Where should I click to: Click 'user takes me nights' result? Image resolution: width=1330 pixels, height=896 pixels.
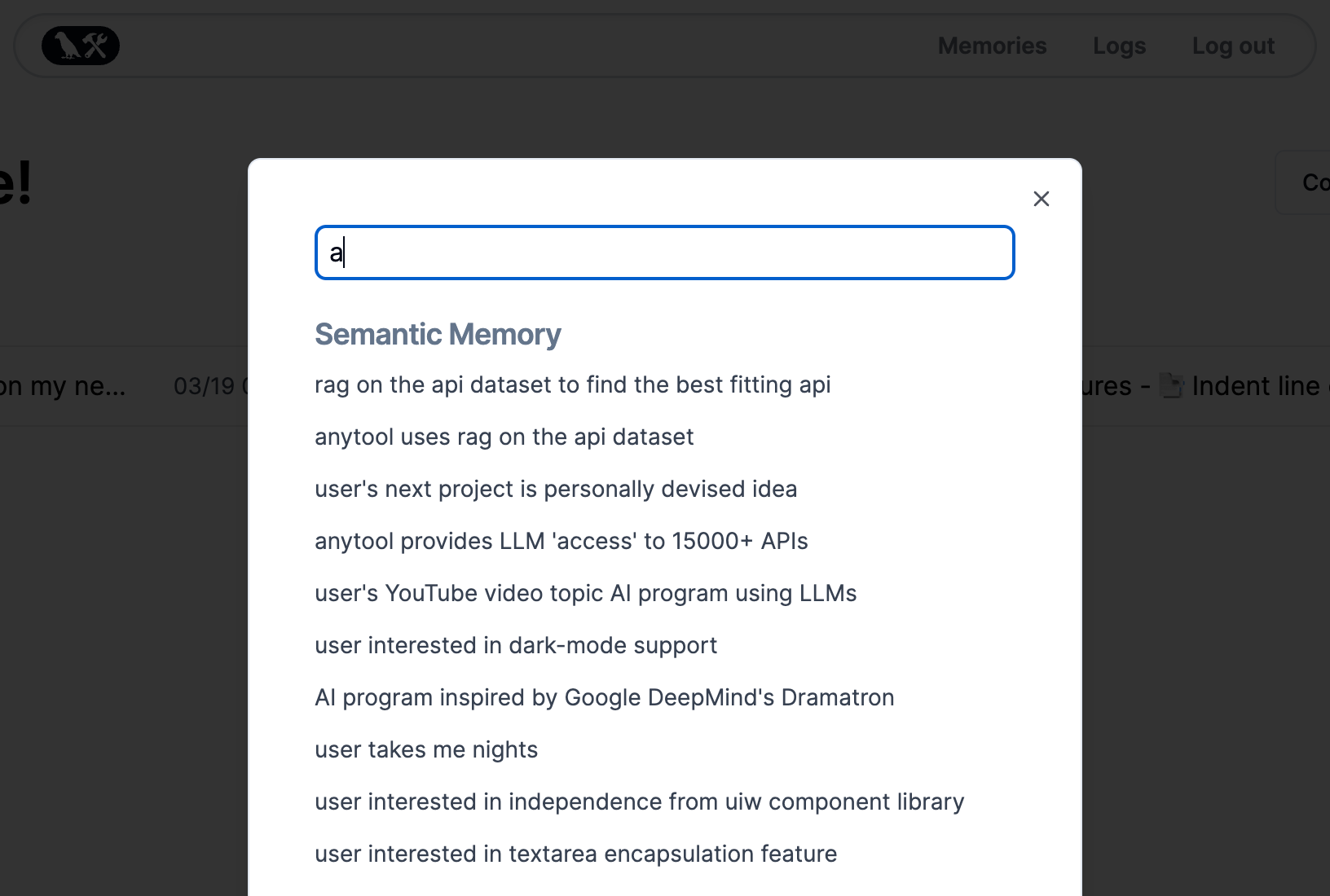pos(426,749)
